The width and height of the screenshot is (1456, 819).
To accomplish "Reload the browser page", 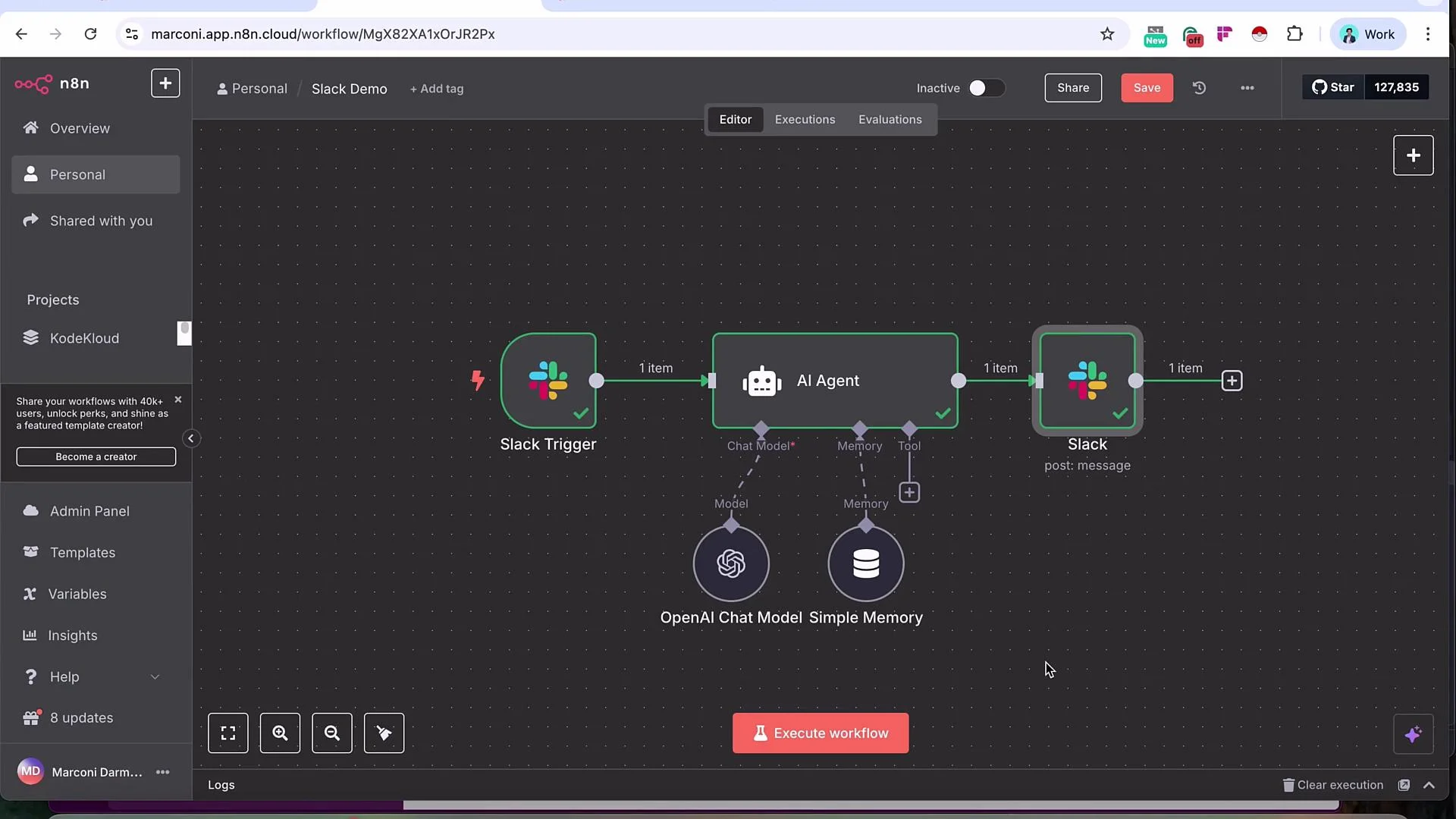I will point(90,34).
